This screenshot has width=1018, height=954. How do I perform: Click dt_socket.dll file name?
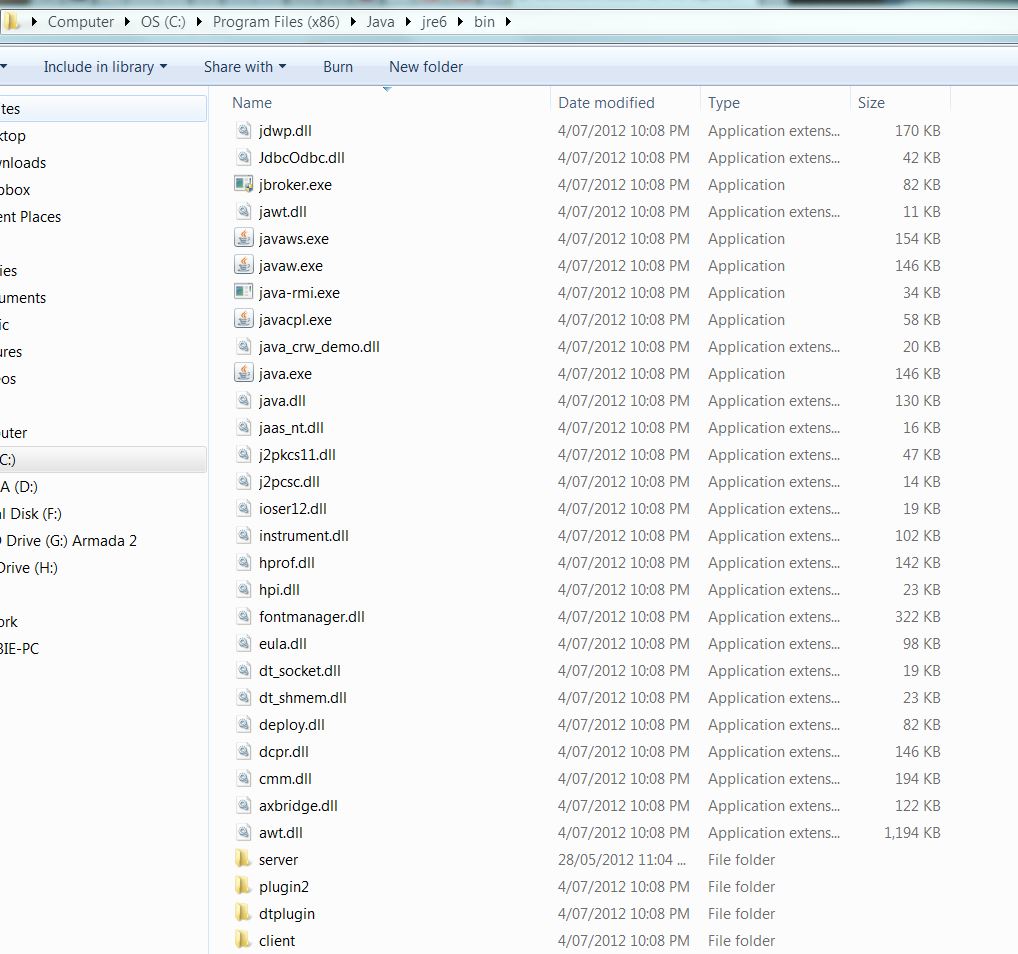point(299,671)
